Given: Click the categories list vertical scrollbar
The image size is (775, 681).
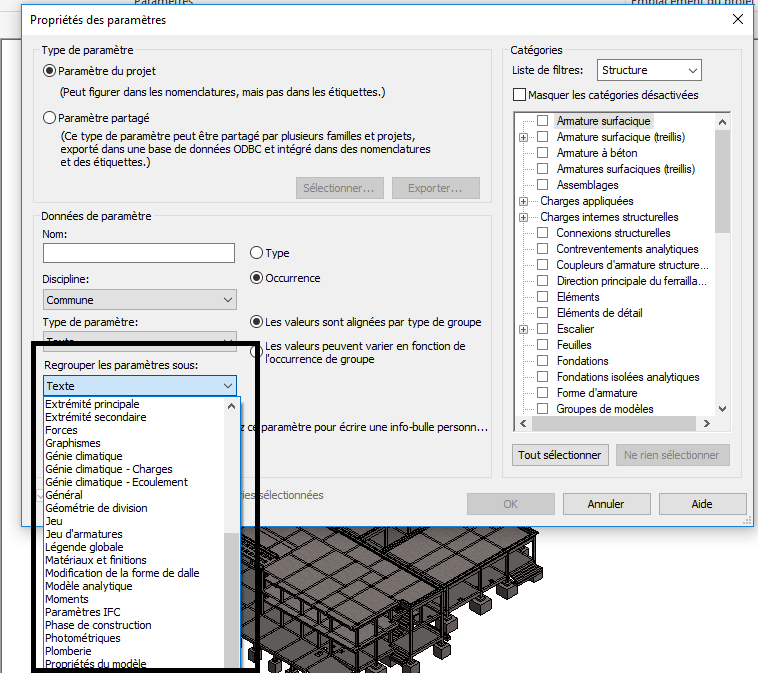Looking at the screenshot, I should point(723,200).
